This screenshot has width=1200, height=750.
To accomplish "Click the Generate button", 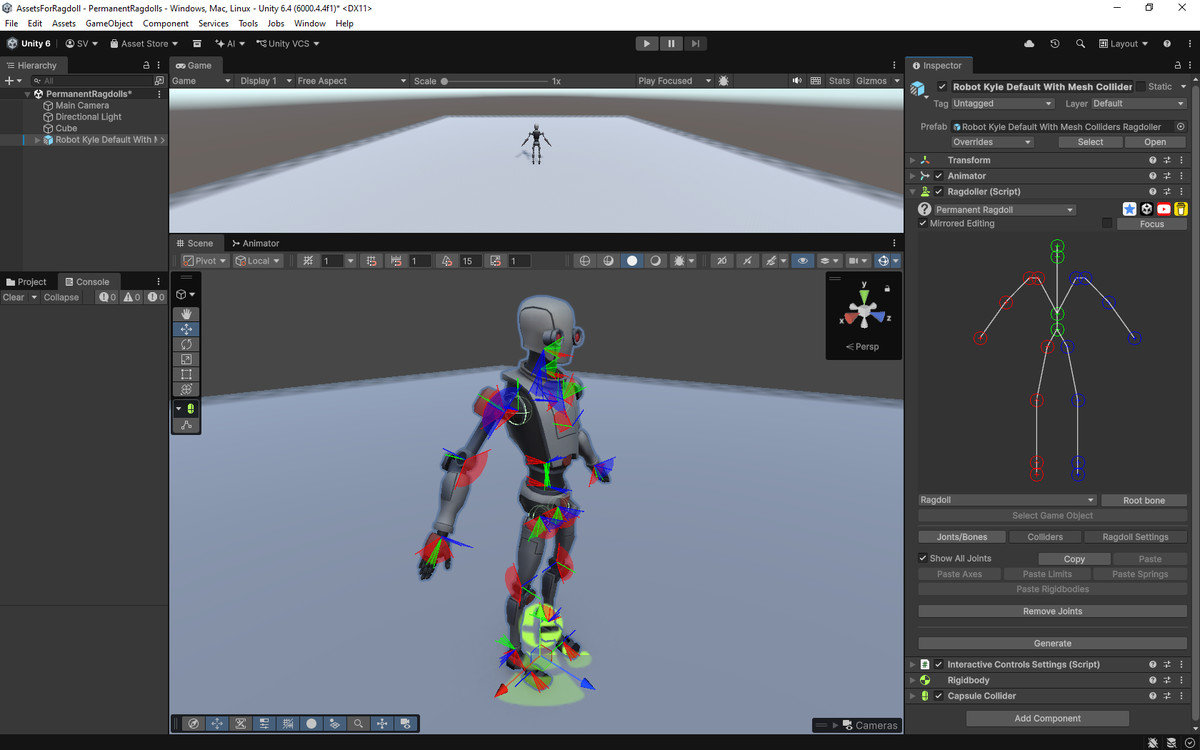I will 1052,643.
